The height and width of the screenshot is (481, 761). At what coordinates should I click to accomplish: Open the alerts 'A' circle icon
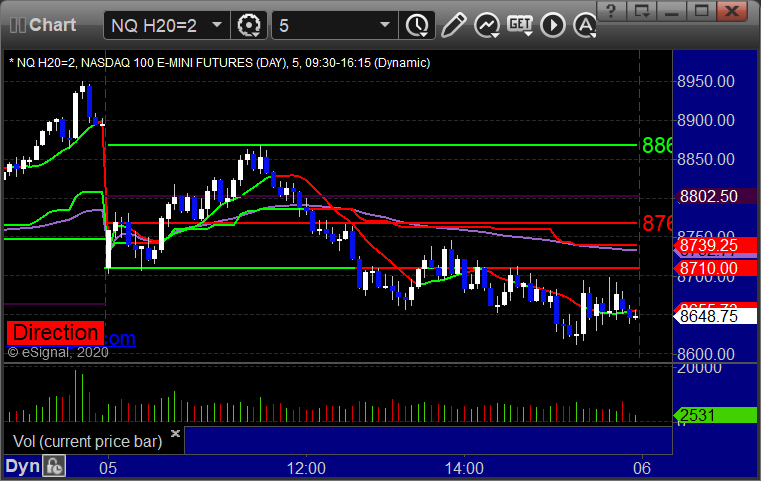tap(585, 25)
